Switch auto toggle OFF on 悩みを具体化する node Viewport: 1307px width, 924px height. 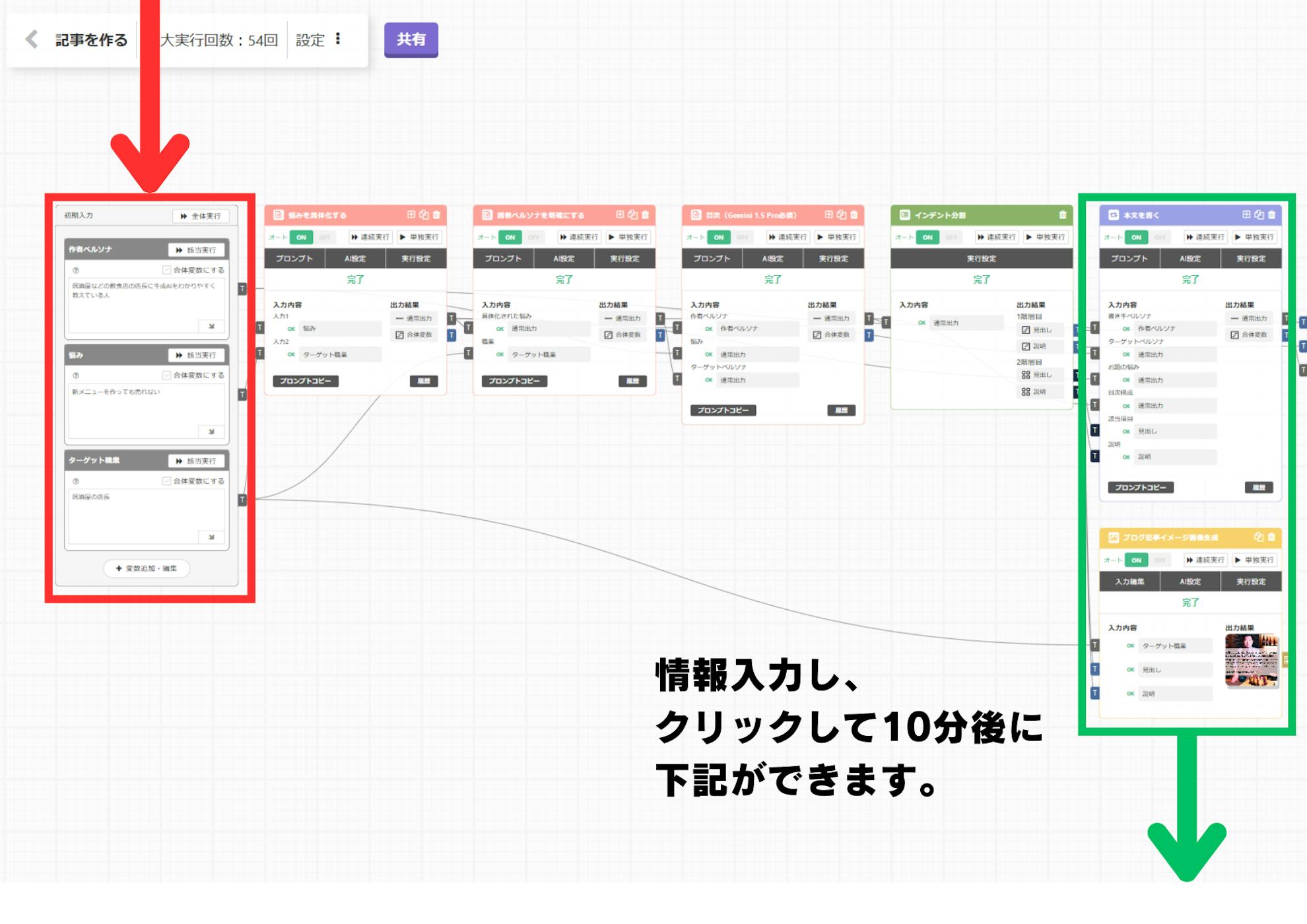coord(325,237)
